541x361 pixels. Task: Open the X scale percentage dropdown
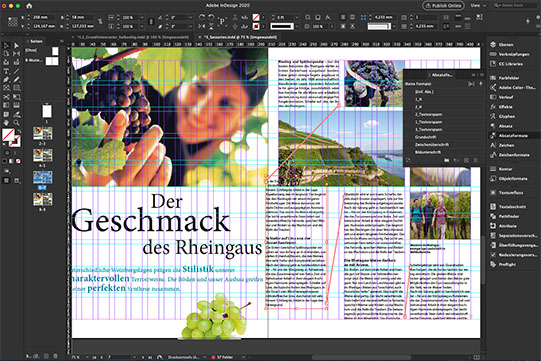point(141,17)
